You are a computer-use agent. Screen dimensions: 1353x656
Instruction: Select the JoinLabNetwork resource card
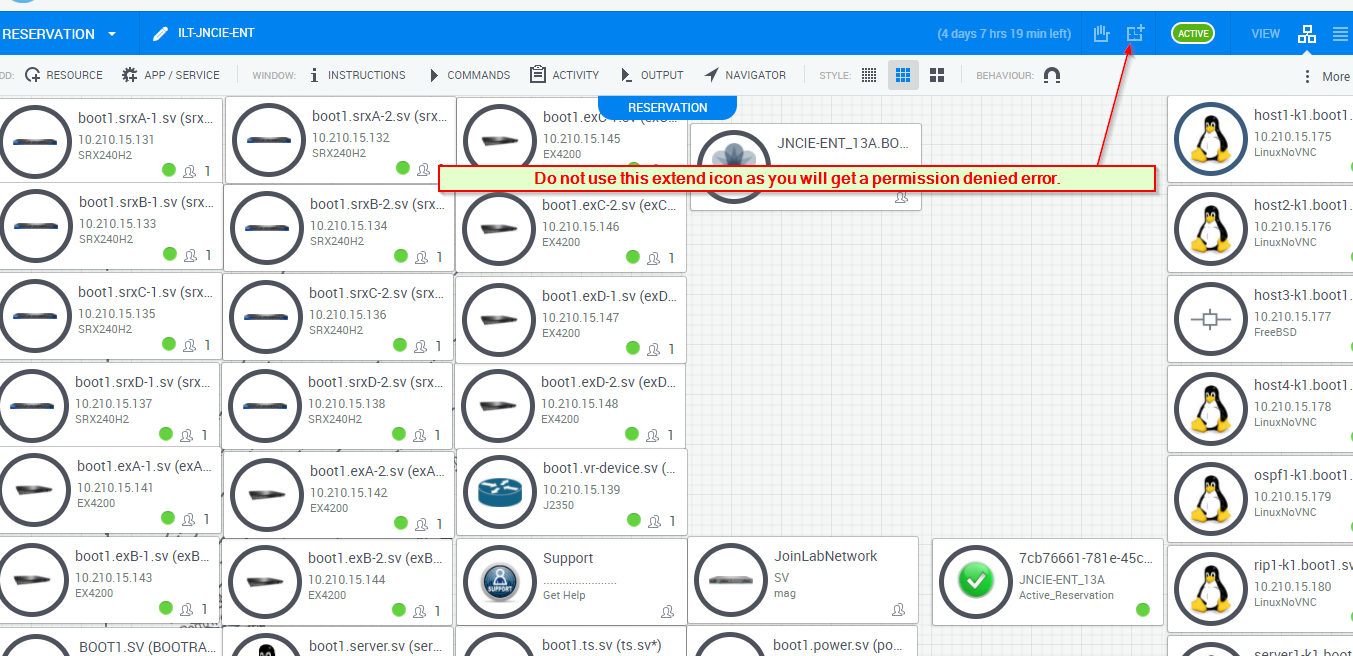(802, 580)
